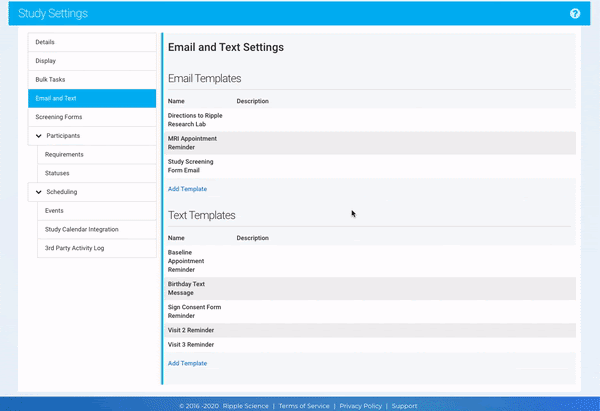Click Terms of Service footer link
This screenshot has height=411, width=600.
click(x=304, y=406)
